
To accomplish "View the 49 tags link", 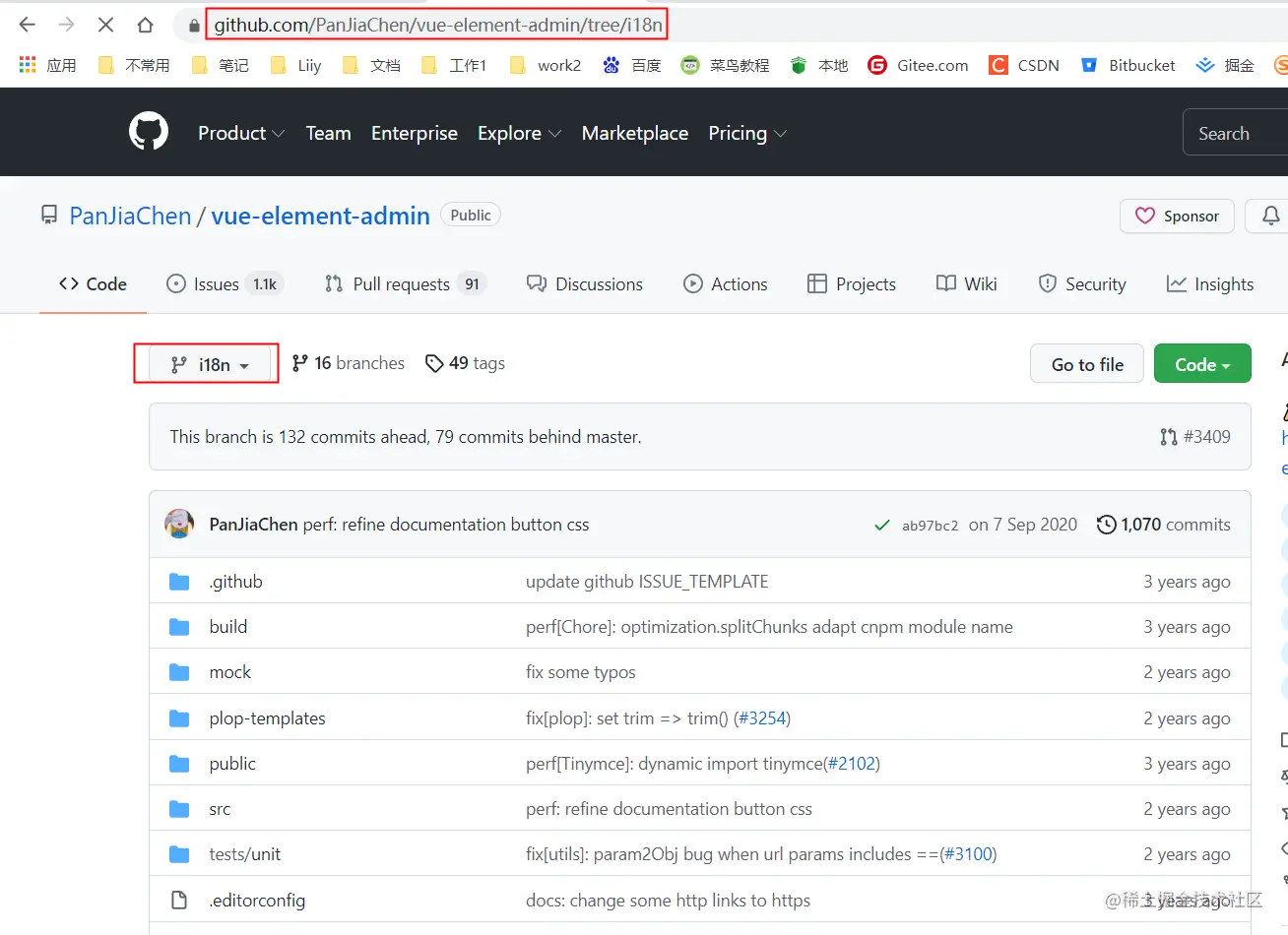I will tap(465, 363).
